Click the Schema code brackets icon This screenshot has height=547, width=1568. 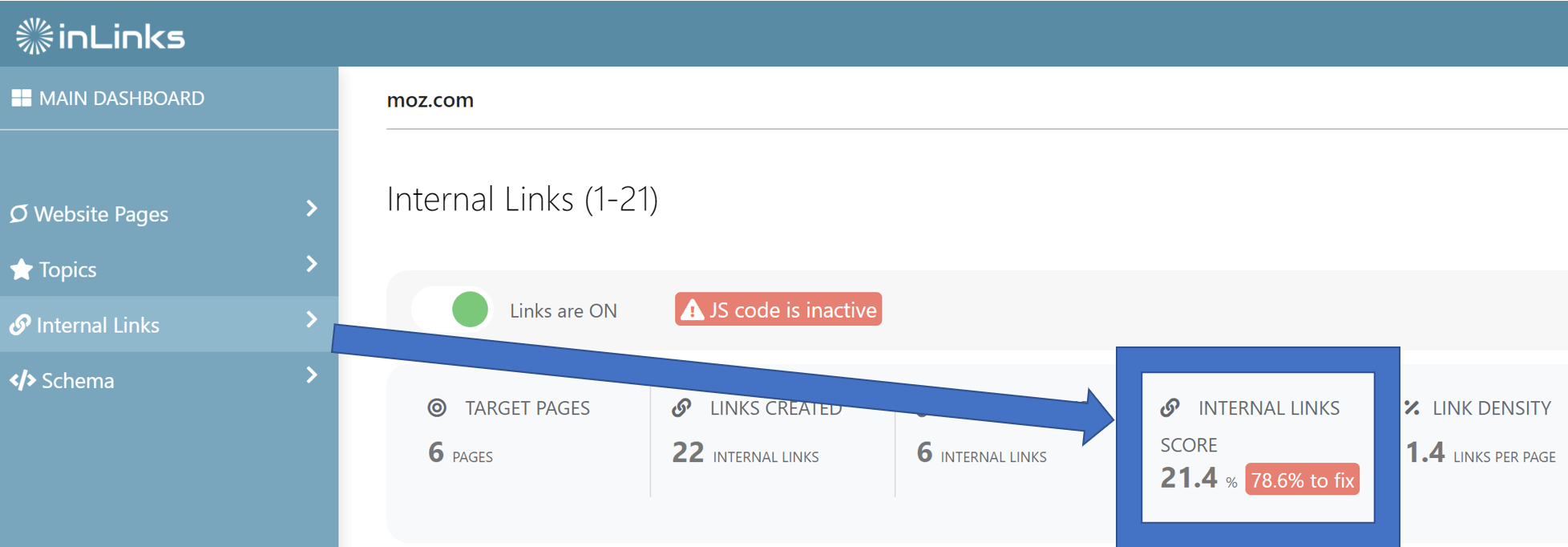(22, 380)
